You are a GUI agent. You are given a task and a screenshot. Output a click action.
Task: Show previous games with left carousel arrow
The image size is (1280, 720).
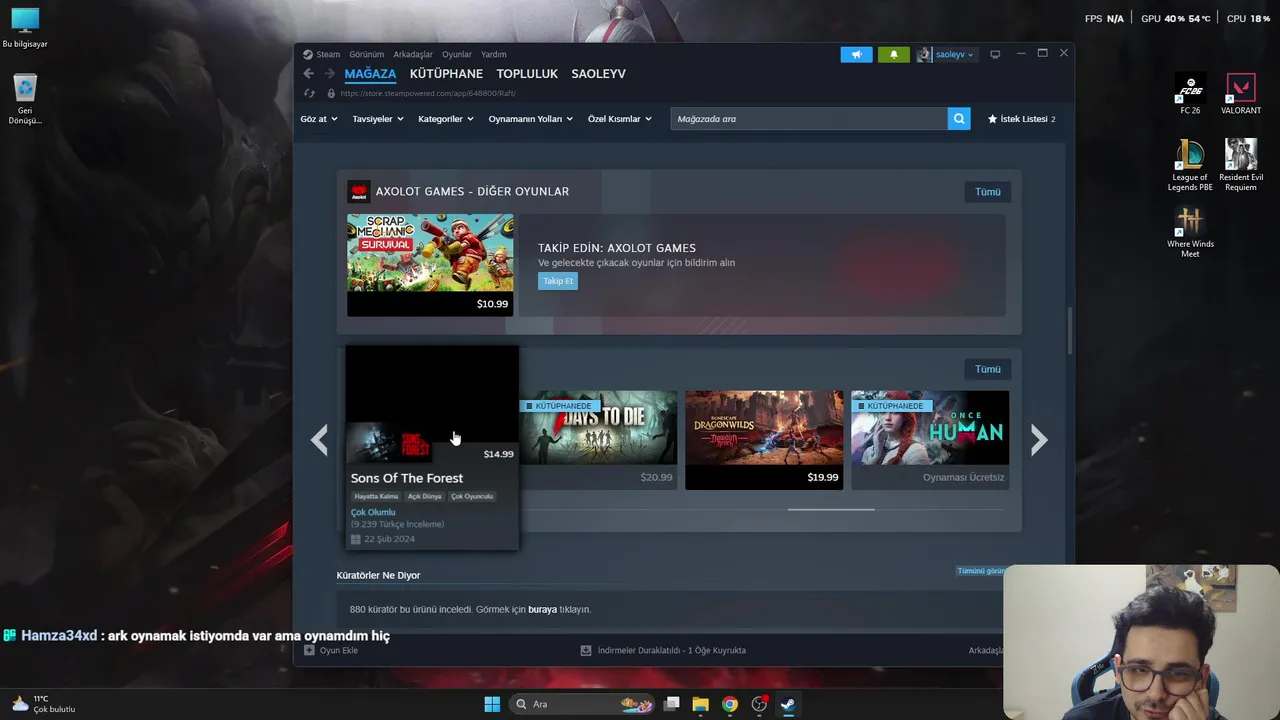click(x=319, y=440)
